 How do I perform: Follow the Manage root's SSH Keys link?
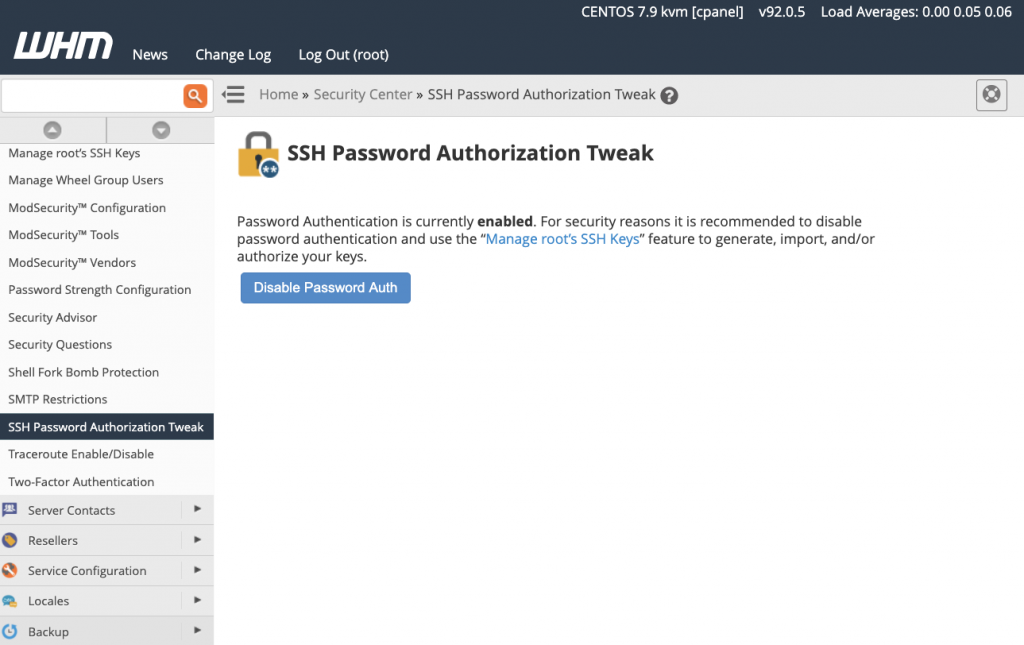(x=562, y=240)
